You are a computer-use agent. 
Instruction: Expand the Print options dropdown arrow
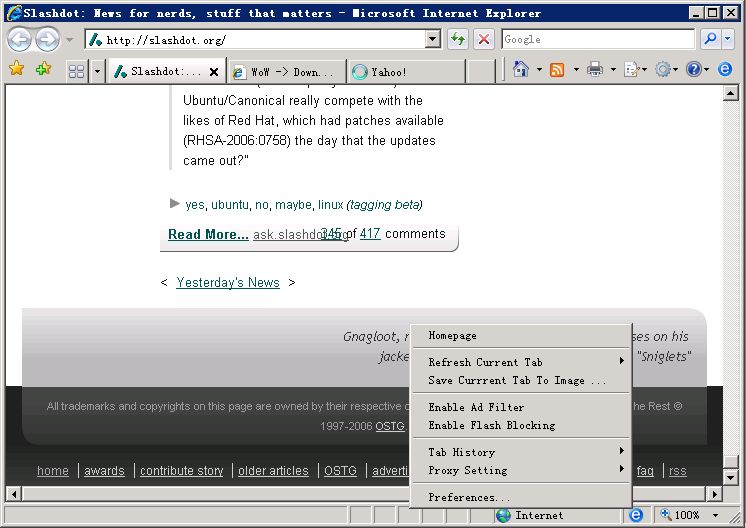[613, 70]
